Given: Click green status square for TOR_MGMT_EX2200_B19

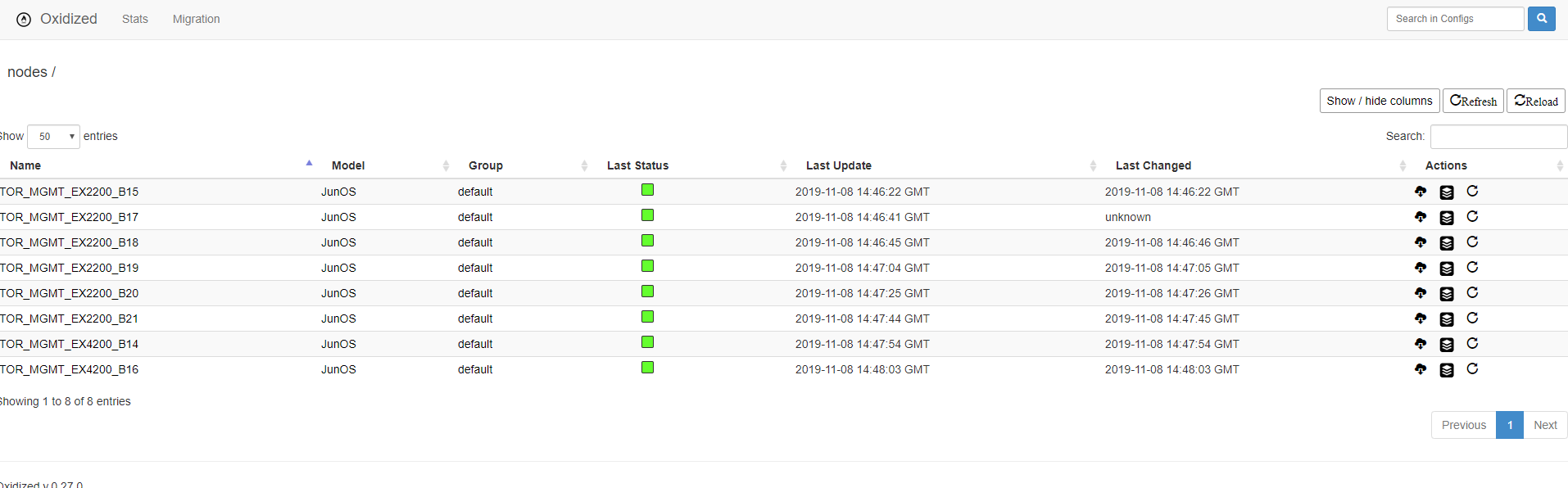Looking at the screenshot, I should coord(647,266).
